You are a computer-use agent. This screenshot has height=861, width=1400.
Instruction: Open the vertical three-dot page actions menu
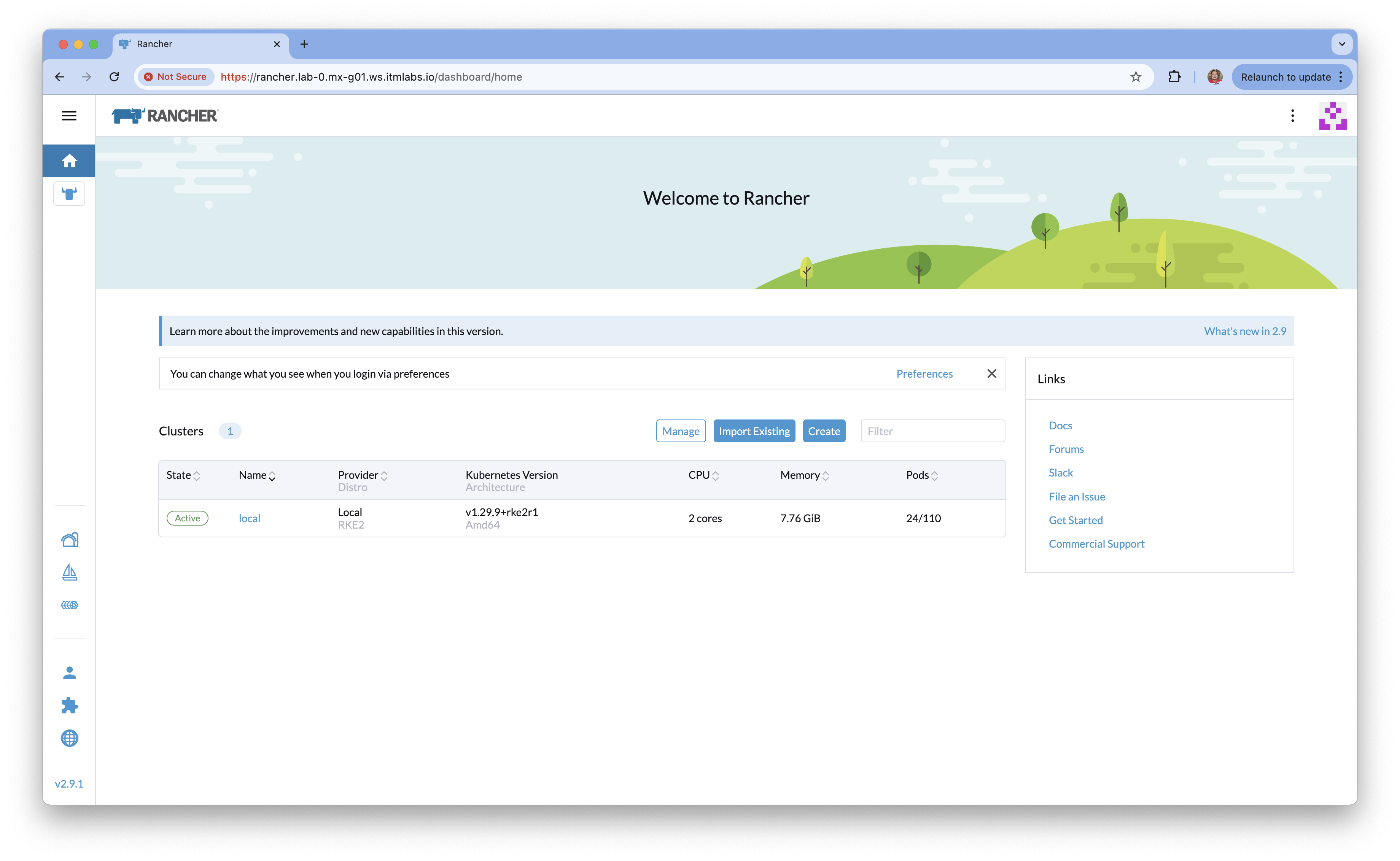coord(1292,116)
